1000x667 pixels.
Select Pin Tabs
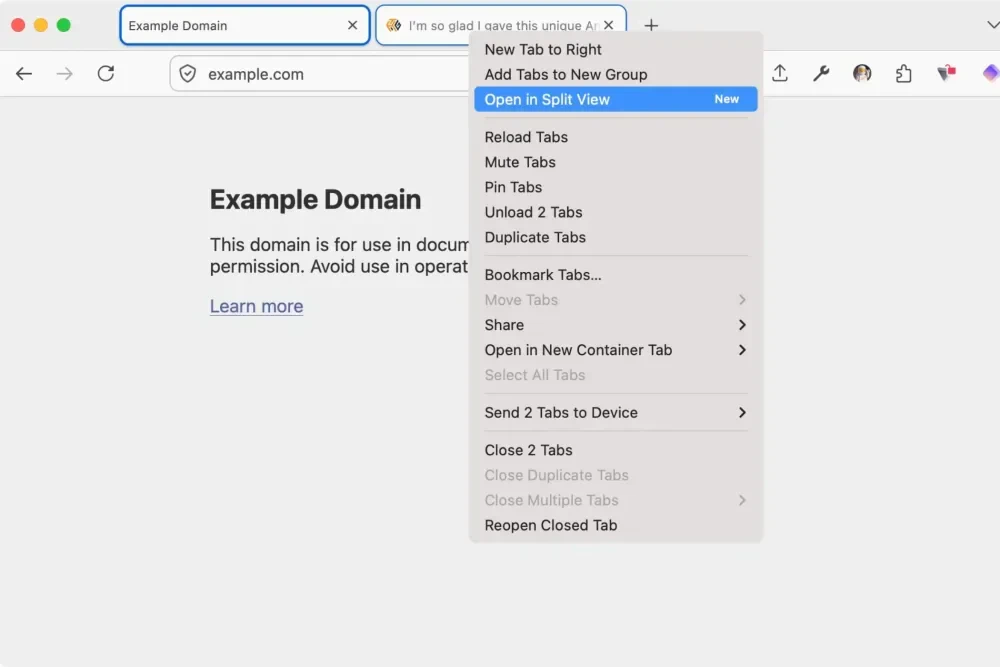[x=615, y=187]
